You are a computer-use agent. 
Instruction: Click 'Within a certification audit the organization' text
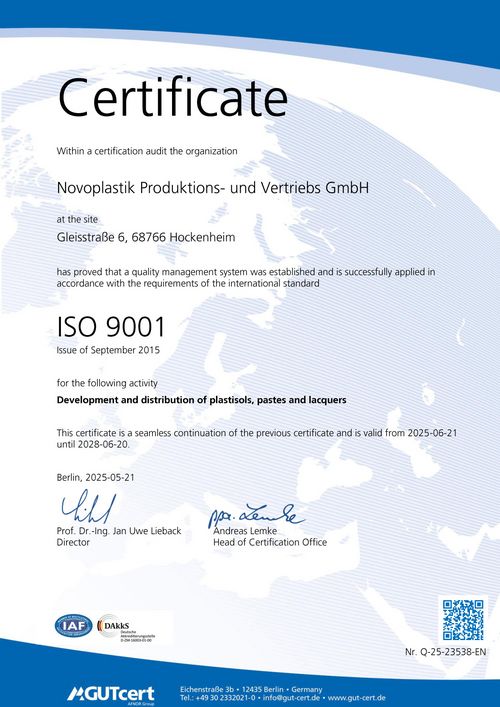pyautogui.click(x=147, y=152)
